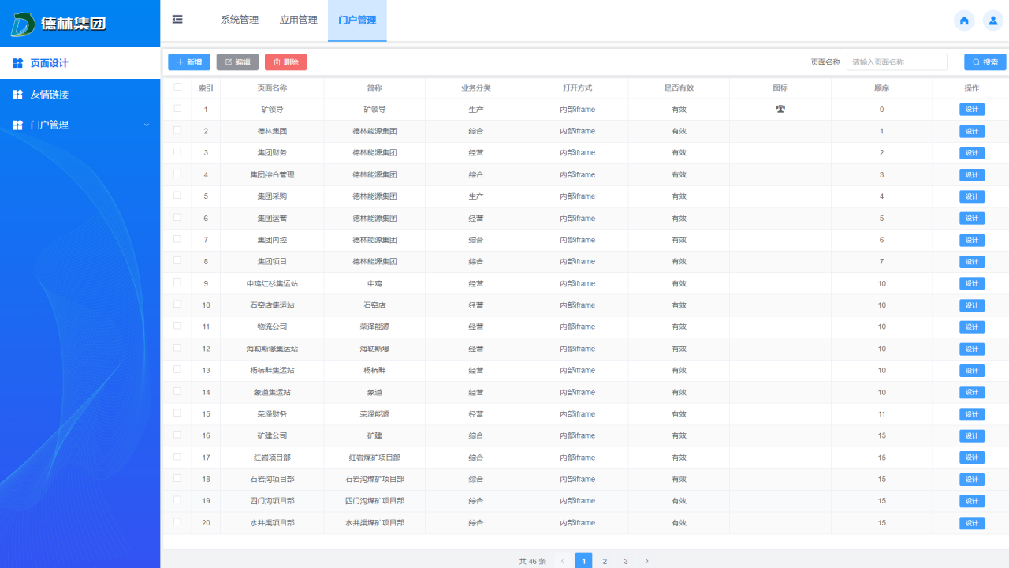The height and width of the screenshot is (568, 1009).
Task: Collapse the sidebar with the hamburger icon
Action: (x=178, y=20)
